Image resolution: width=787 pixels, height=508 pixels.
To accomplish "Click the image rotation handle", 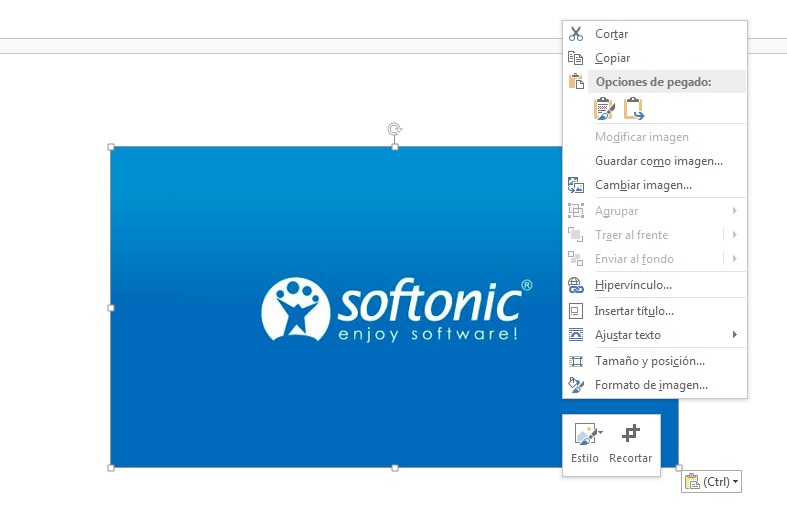I will click(395, 129).
